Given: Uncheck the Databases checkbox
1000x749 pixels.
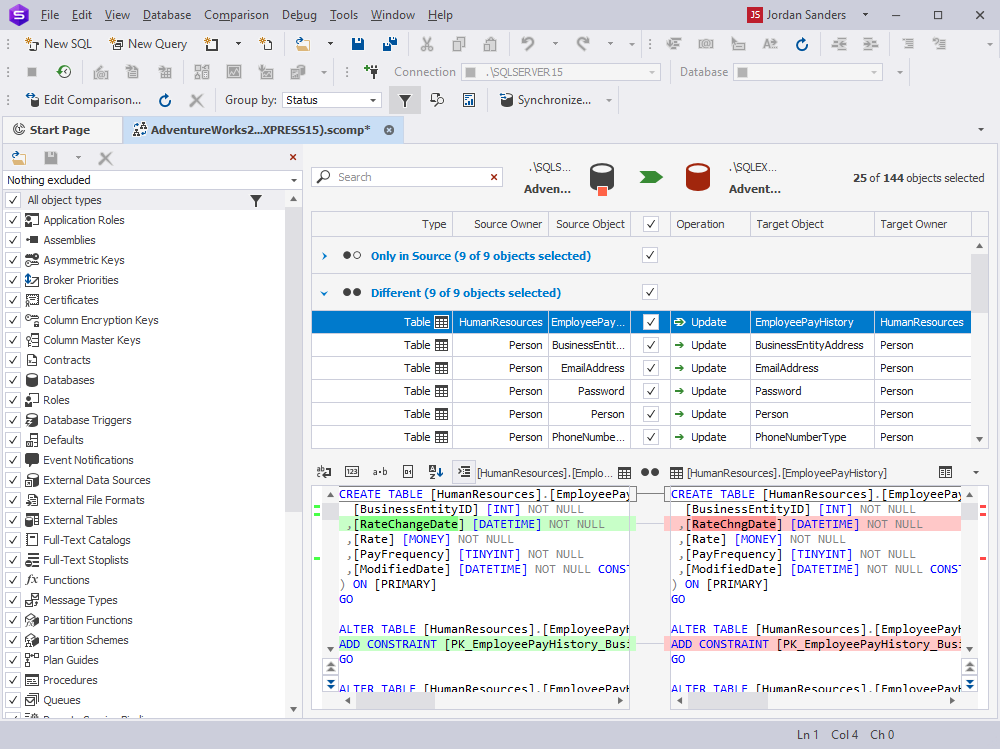Looking at the screenshot, I should (13, 380).
